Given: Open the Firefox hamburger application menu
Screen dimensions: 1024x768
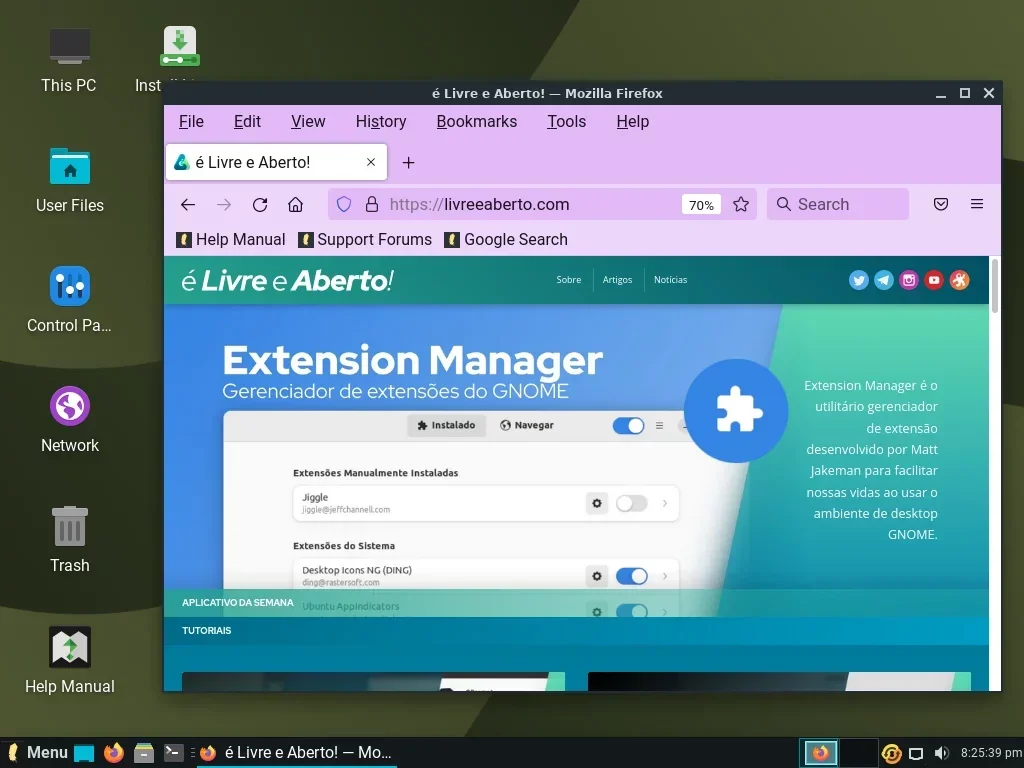Looking at the screenshot, I should tap(977, 204).
